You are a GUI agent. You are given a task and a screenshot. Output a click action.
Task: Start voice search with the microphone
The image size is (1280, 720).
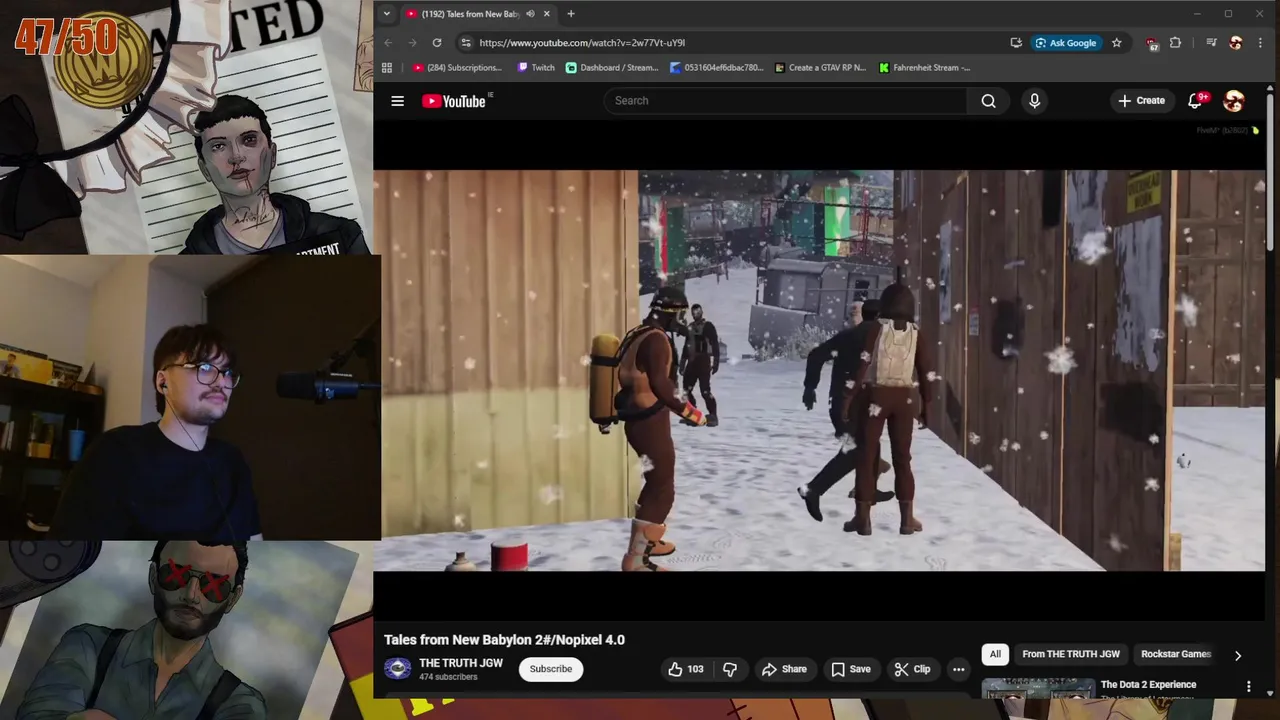click(1034, 101)
